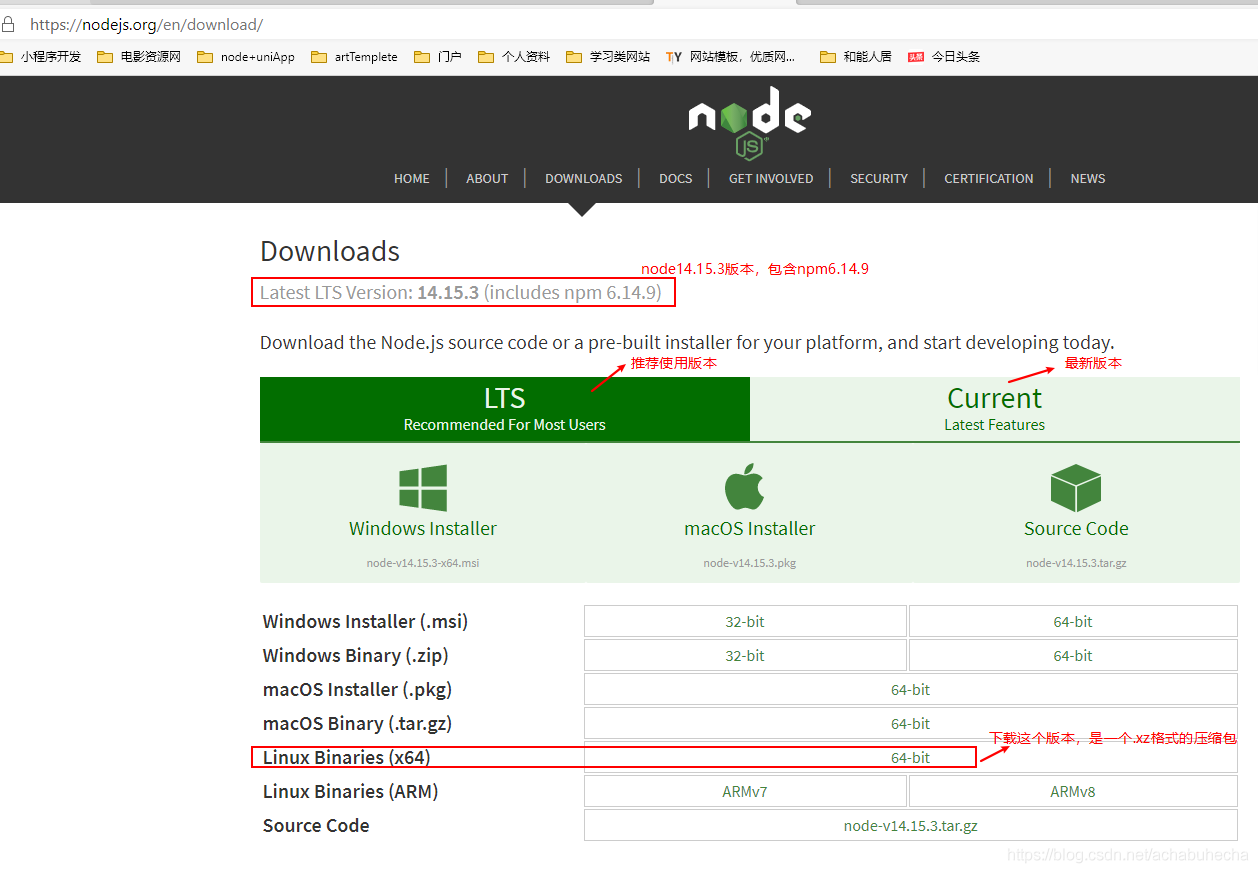Click the Linux Binaries (x64) row label
This screenshot has height=873, width=1258.
tap(347, 757)
